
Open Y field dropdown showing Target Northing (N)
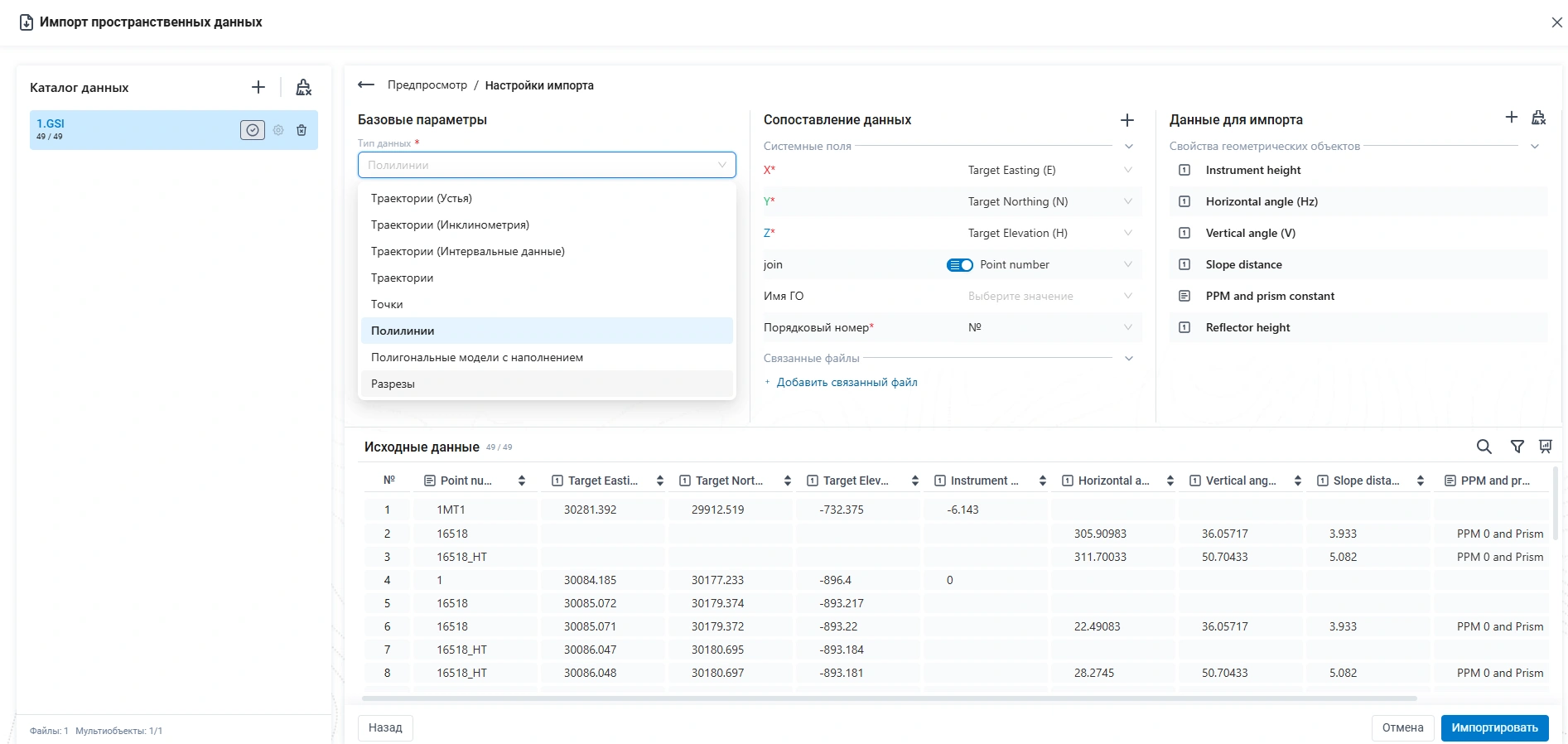pyautogui.click(x=1050, y=201)
